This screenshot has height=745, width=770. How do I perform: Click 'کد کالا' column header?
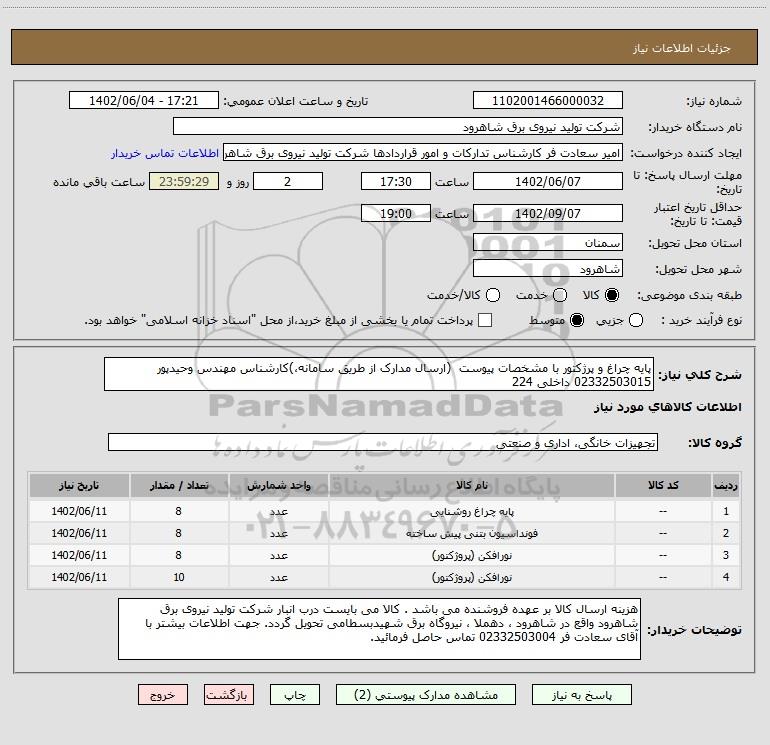click(x=663, y=485)
